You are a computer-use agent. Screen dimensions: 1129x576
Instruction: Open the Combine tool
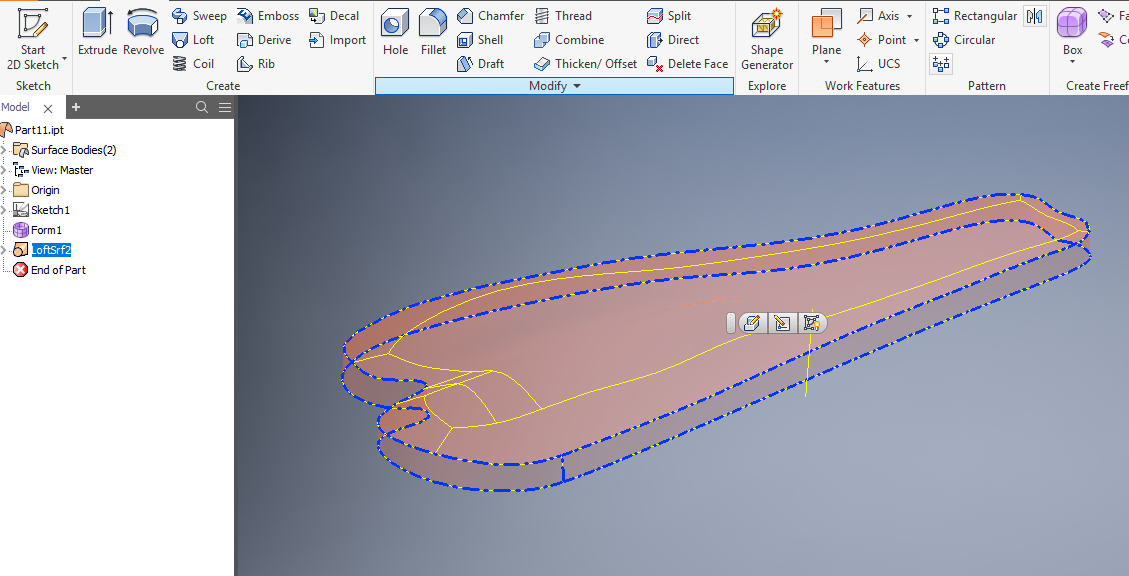tap(570, 39)
